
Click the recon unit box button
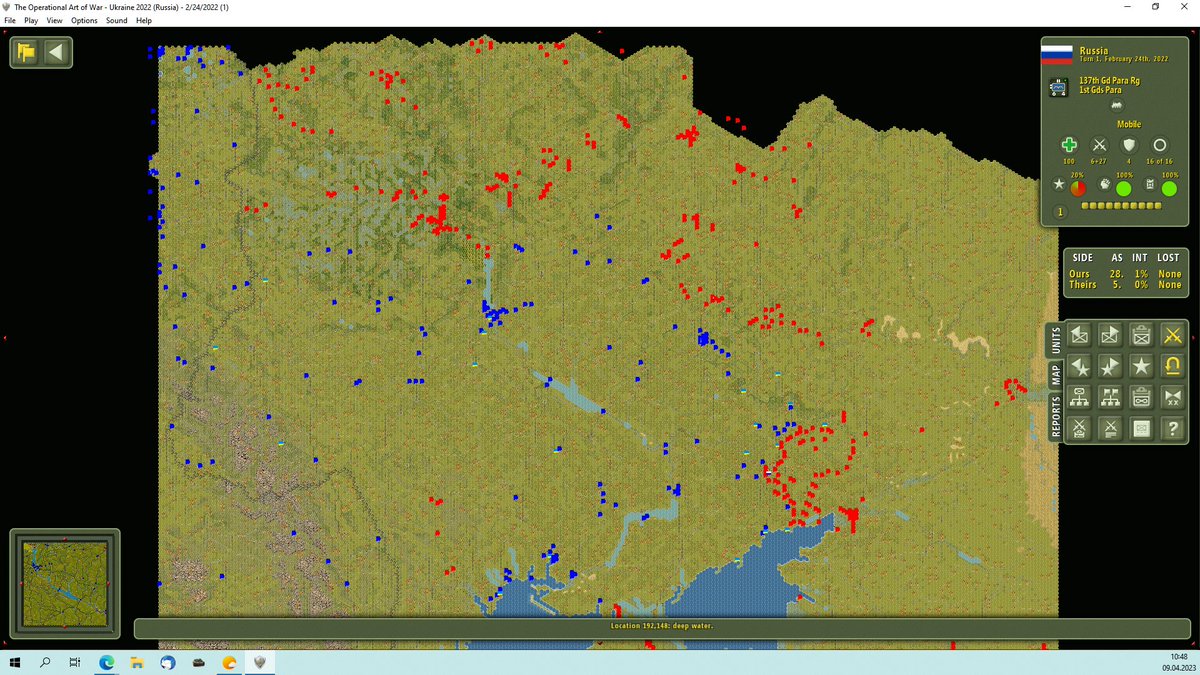1142,397
